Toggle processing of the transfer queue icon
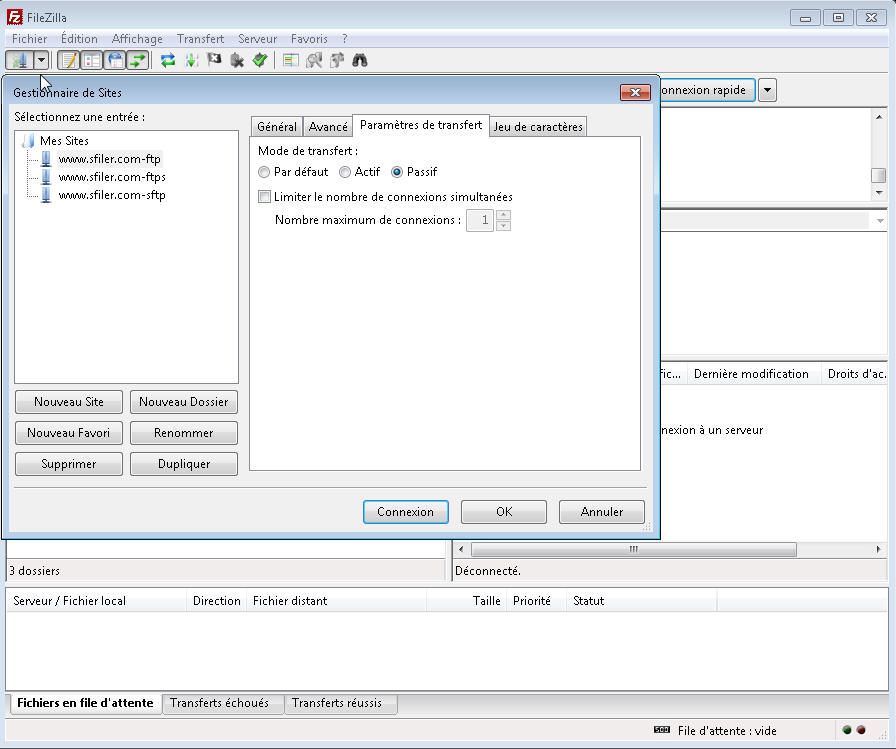 [x=191, y=60]
